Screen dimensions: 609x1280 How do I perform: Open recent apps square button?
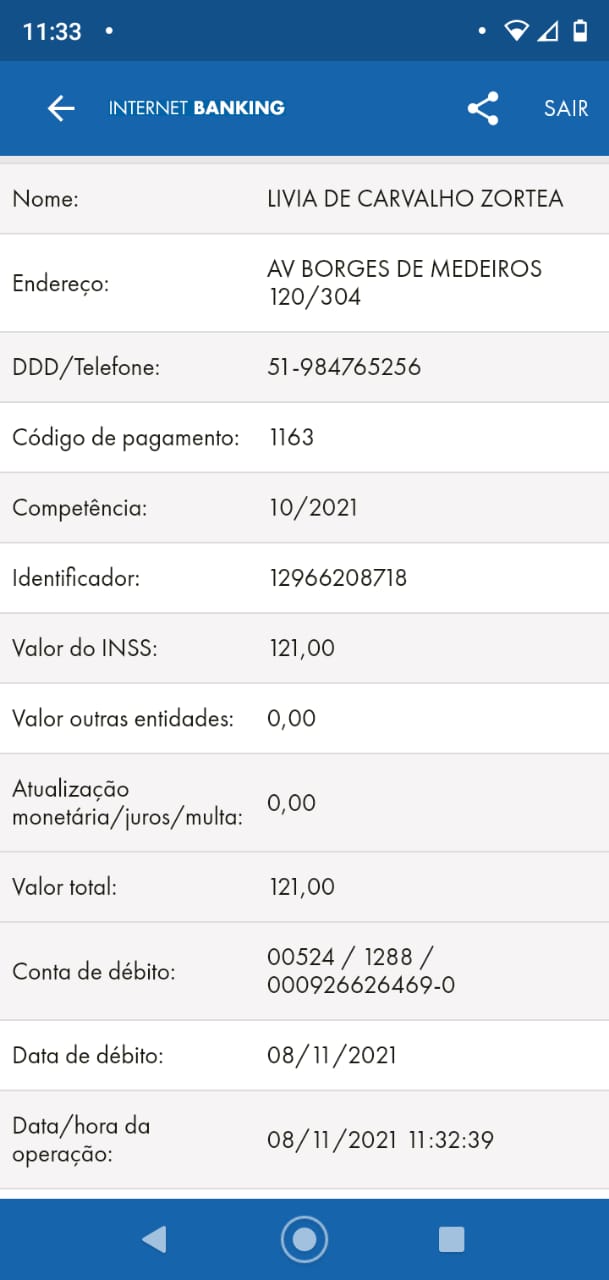pyautogui.click(x=451, y=1240)
